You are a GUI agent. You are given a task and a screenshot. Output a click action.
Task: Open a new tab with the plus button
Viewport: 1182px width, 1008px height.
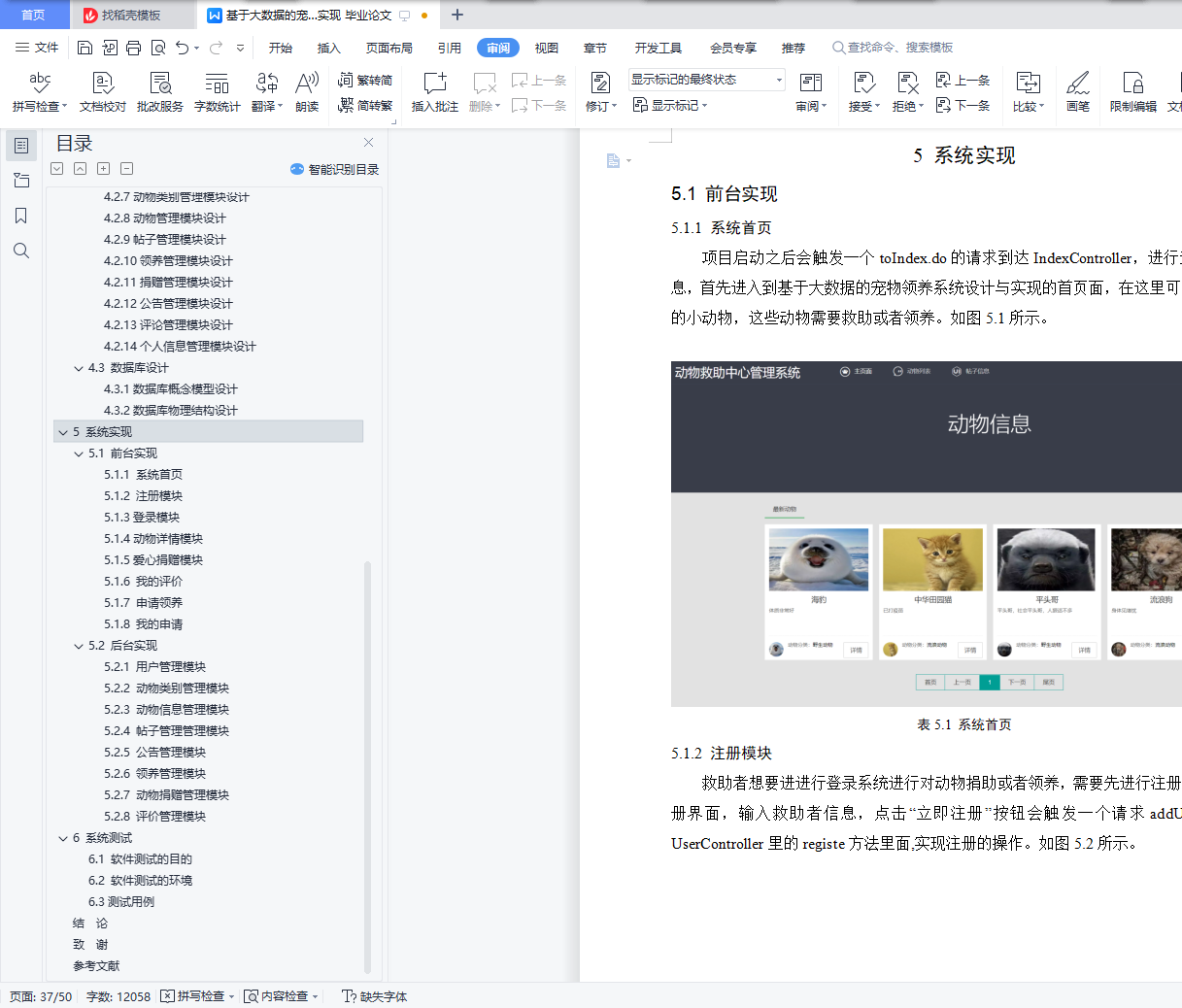click(457, 15)
